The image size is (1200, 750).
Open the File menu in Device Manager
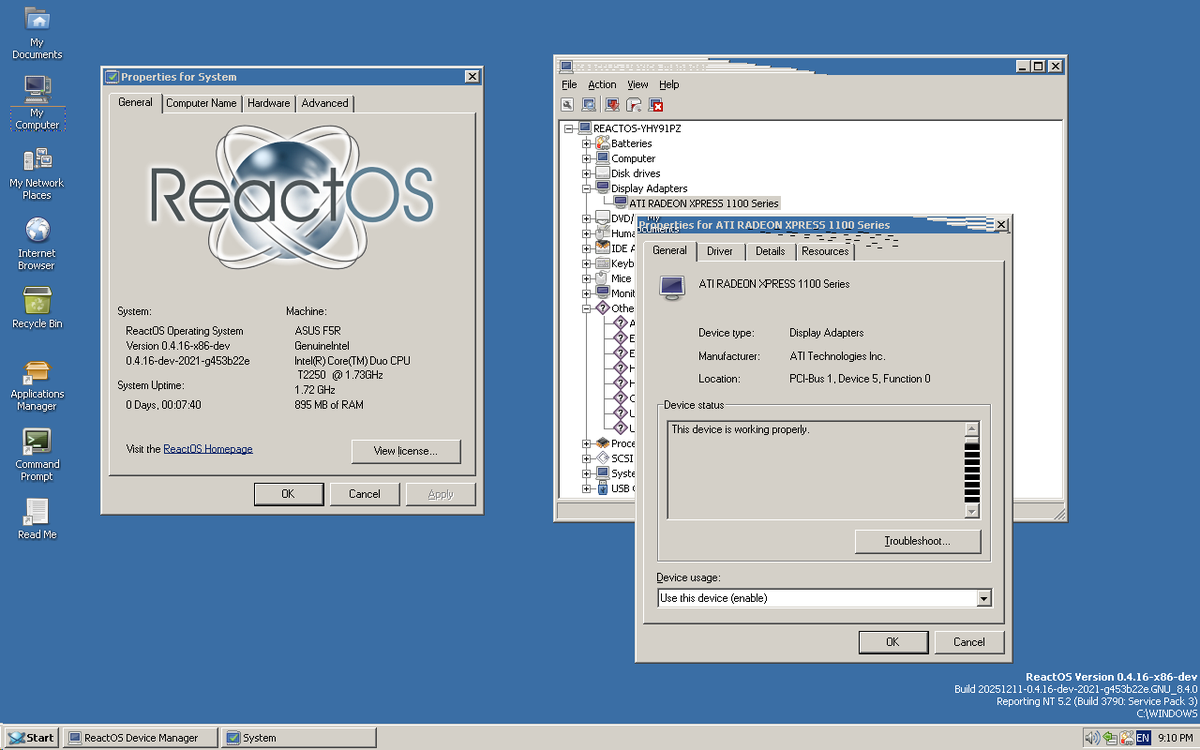[x=569, y=85]
